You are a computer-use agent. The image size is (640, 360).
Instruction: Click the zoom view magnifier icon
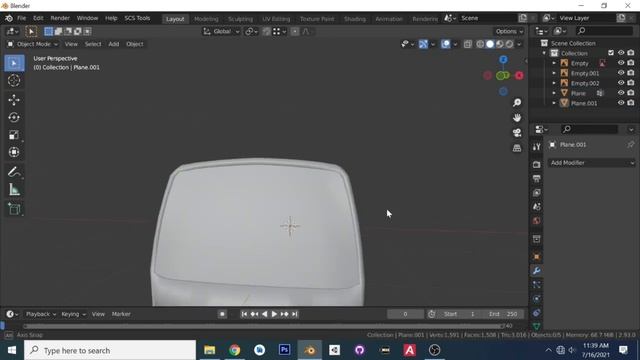[517, 102]
